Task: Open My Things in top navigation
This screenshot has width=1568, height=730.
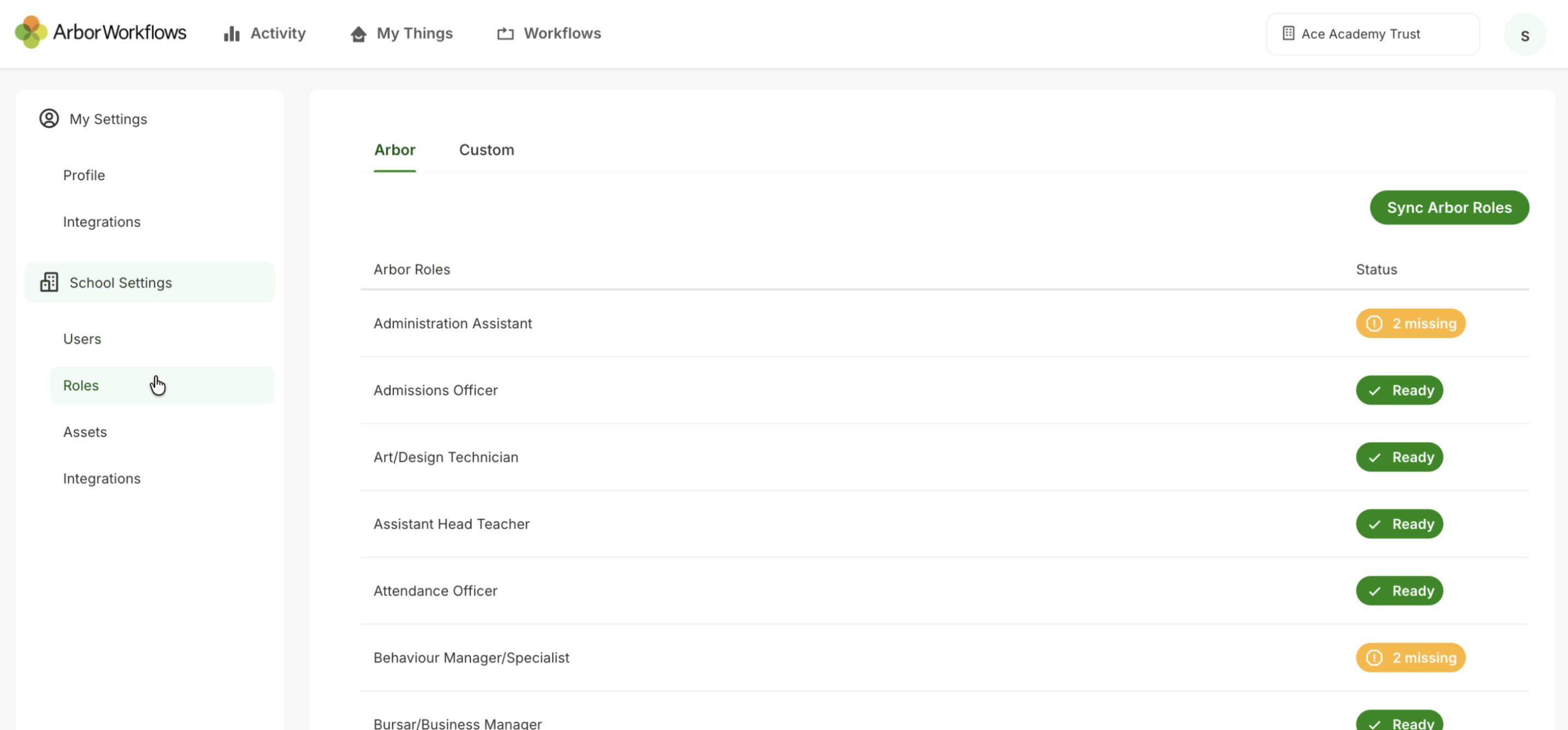Action: (402, 33)
